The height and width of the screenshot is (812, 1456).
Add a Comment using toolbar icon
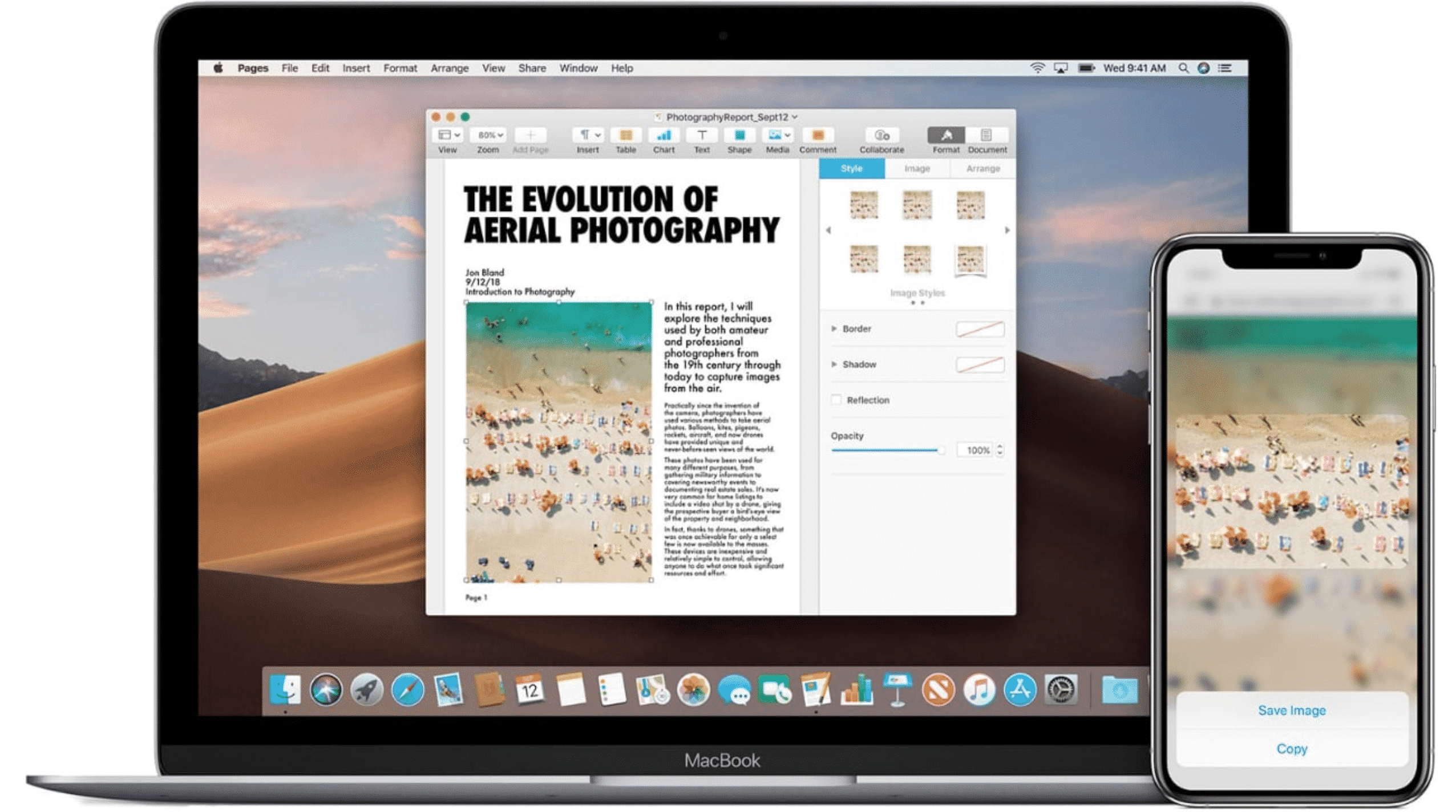818,136
